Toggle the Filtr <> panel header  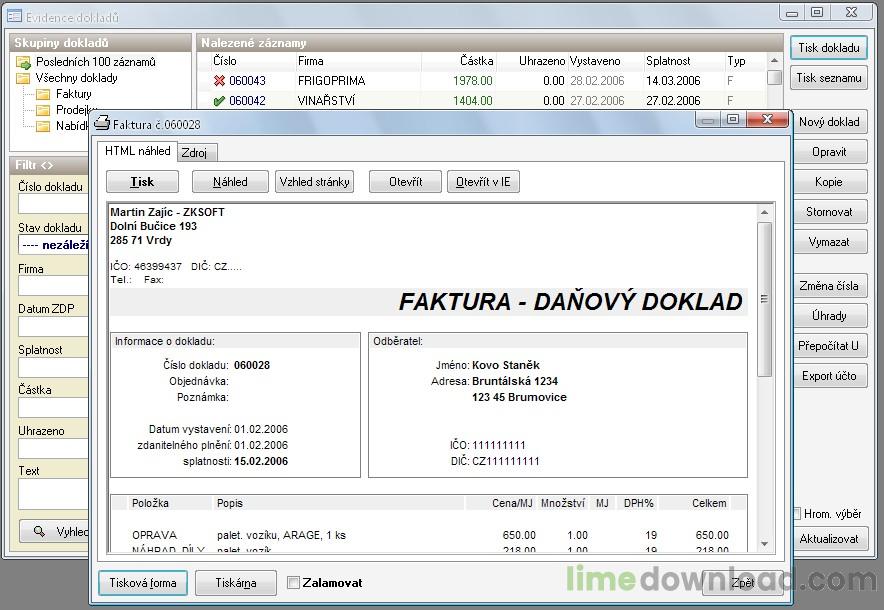click(49, 165)
